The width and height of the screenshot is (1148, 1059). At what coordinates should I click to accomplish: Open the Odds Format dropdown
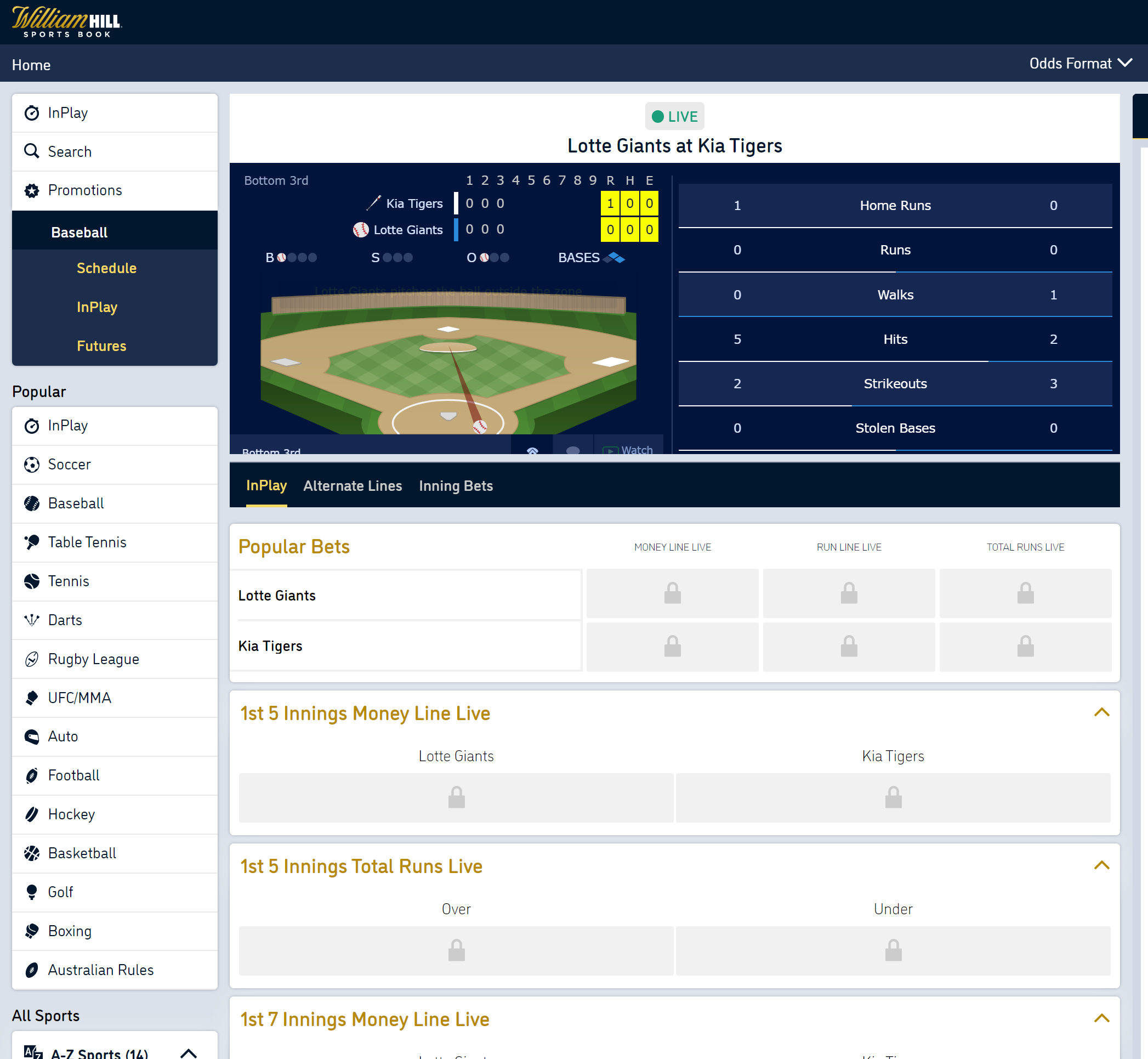click(x=1081, y=65)
